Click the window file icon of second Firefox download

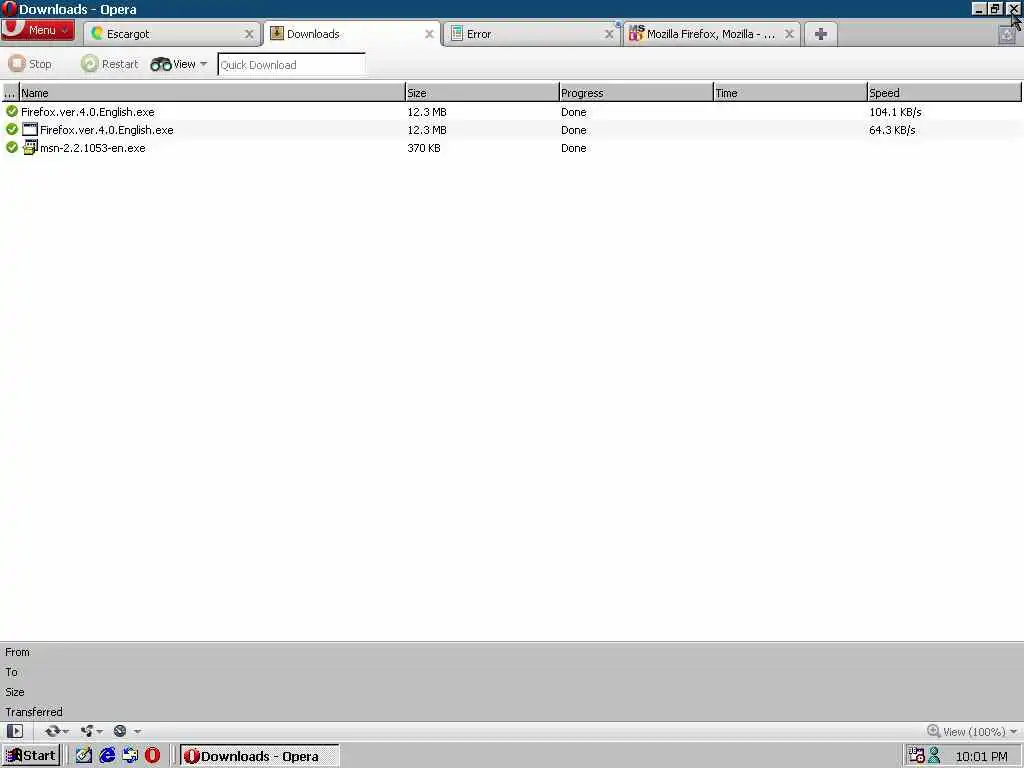[30, 129]
